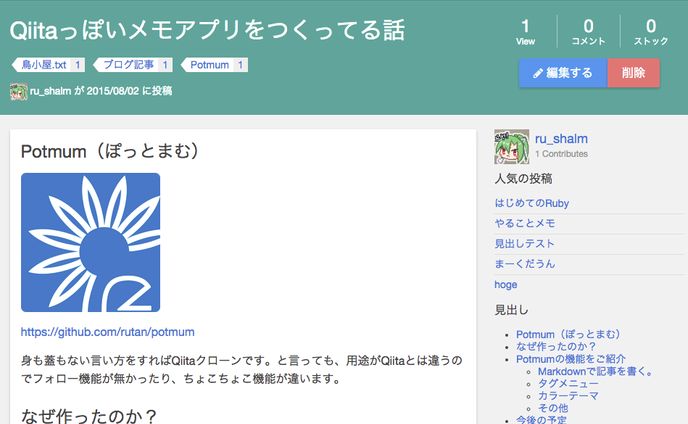
Task: Open the 鳥小屋.txt tag
Action: 44,65
